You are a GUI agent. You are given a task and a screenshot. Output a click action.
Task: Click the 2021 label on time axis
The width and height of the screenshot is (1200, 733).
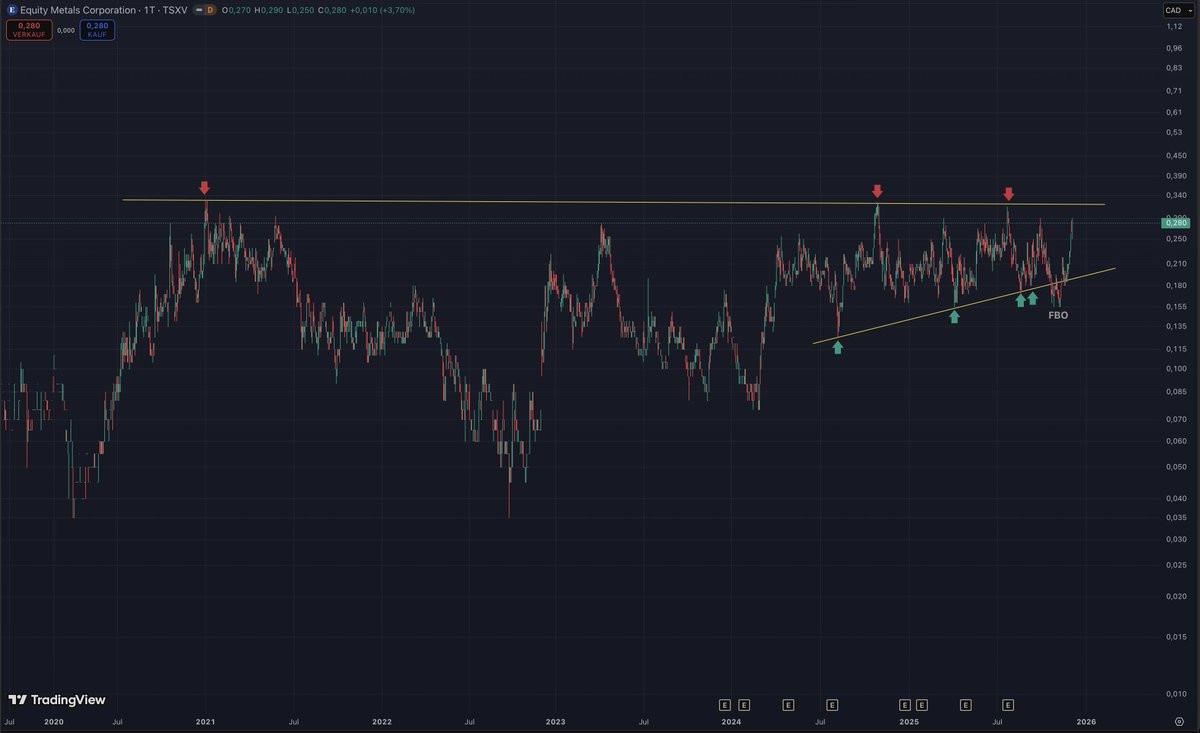(x=205, y=721)
